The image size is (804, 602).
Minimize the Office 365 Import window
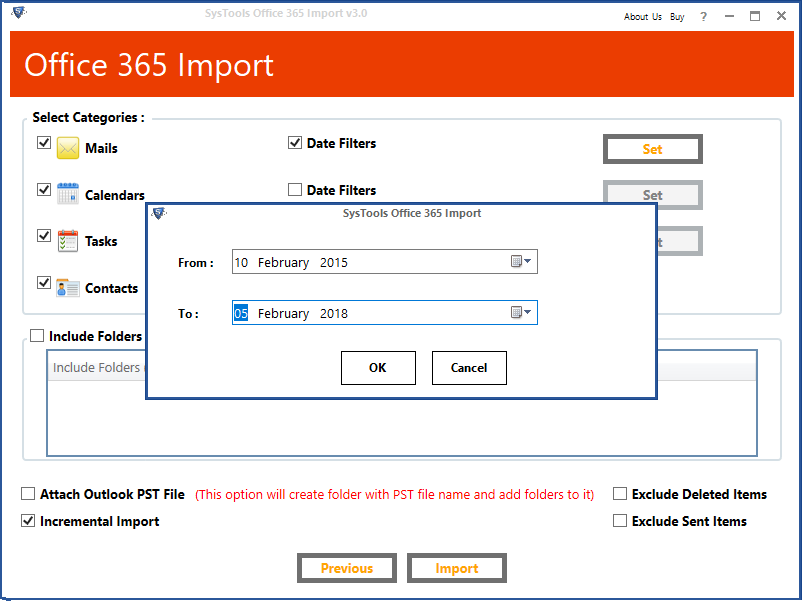[729, 16]
